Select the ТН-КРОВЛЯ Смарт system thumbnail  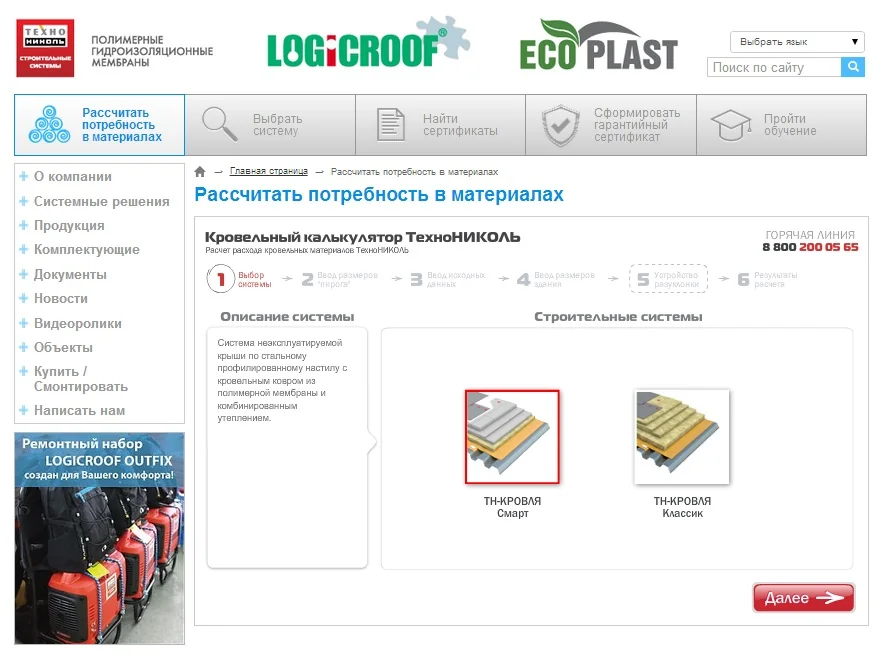point(512,436)
